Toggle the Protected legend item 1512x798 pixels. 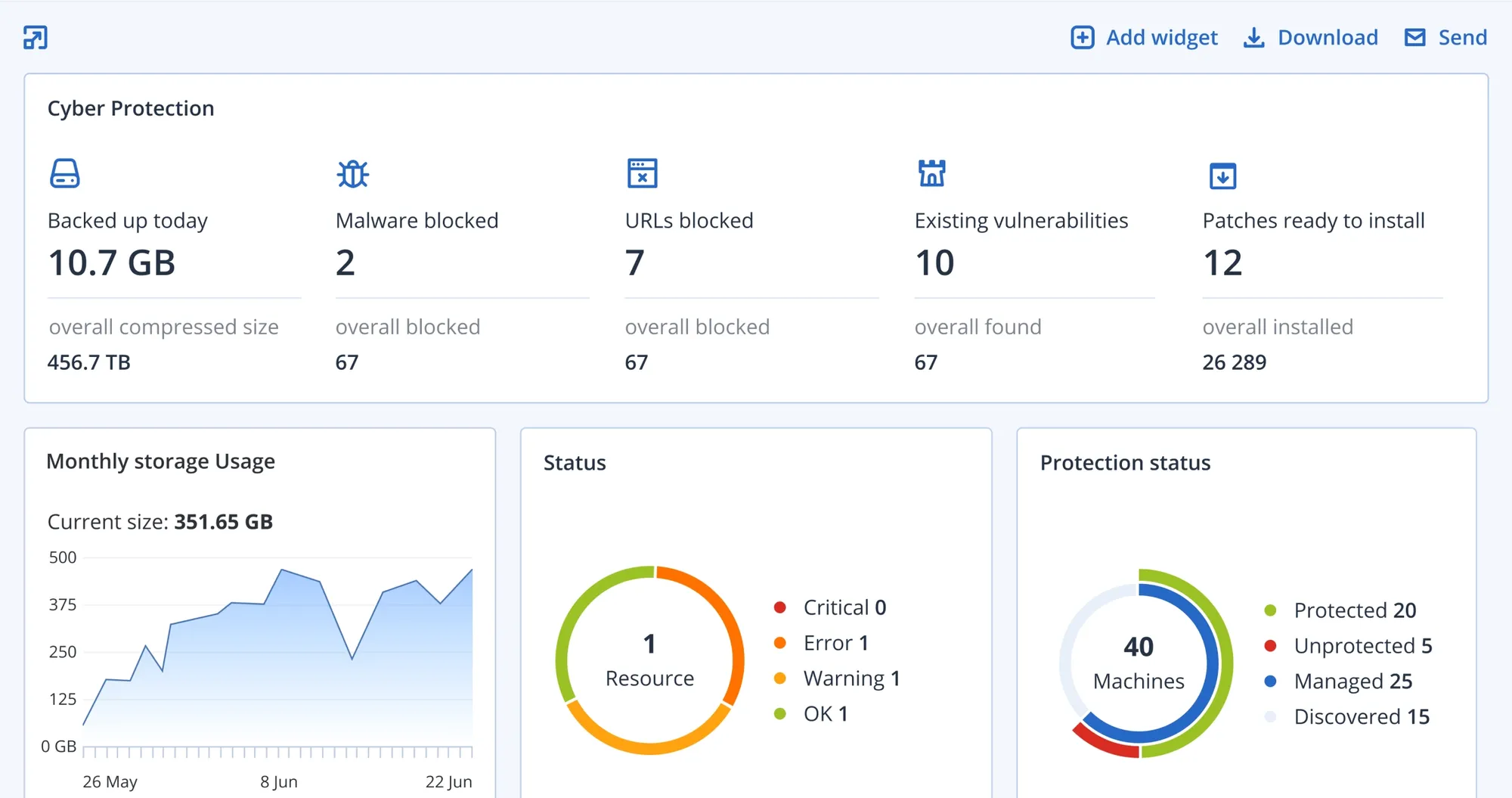[x=1354, y=610]
